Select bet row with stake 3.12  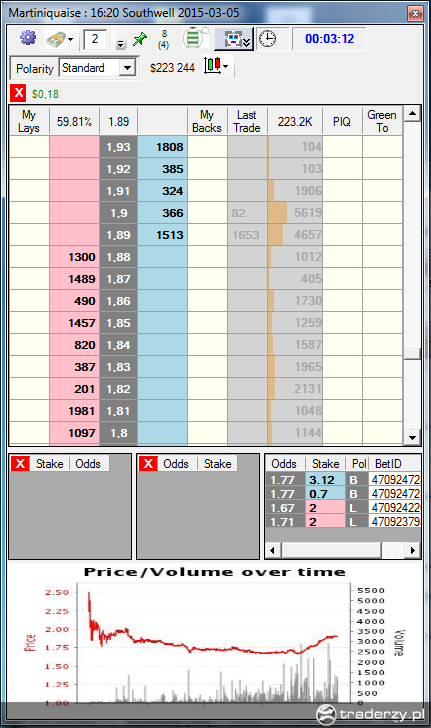click(x=343, y=480)
